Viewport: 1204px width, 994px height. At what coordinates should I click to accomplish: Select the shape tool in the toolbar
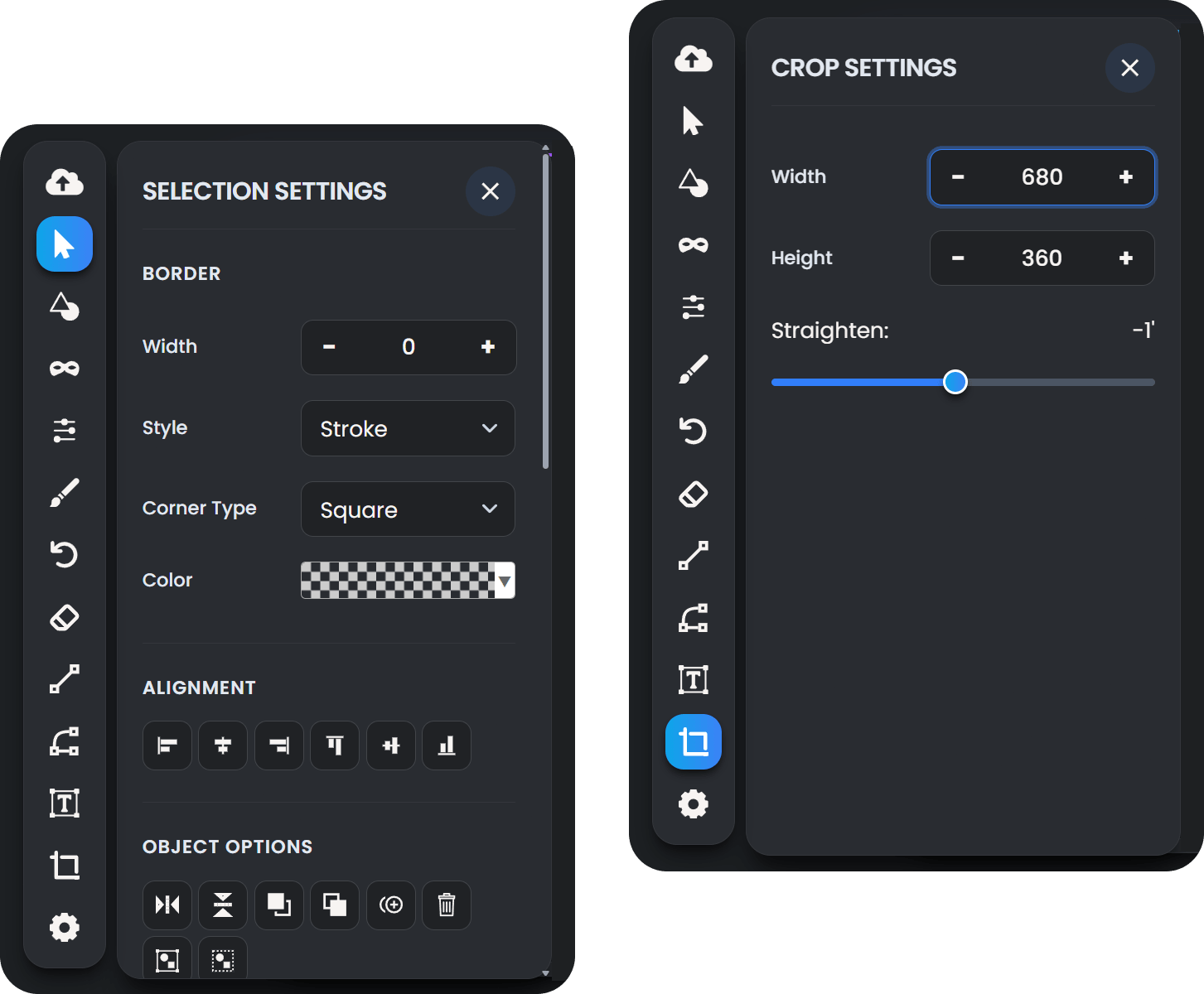65,308
